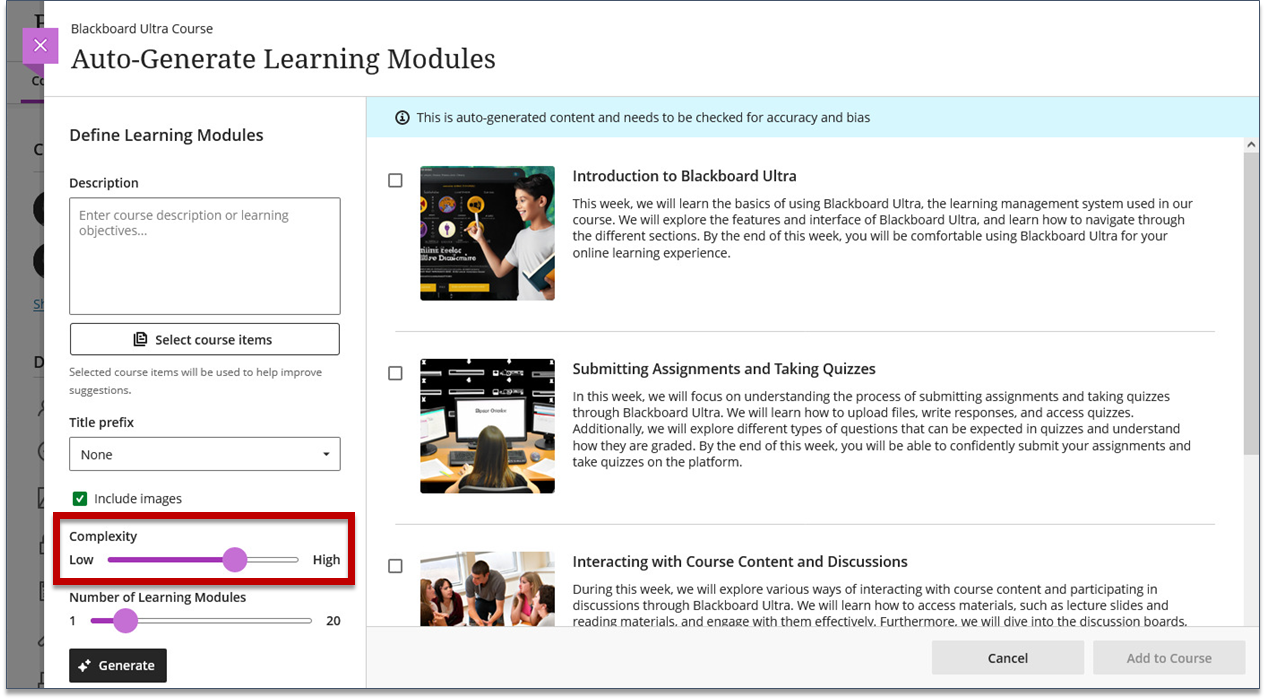Click the Description text field
This screenshot has width=1266, height=700.
pyautogui.click(x=205, y=256)
